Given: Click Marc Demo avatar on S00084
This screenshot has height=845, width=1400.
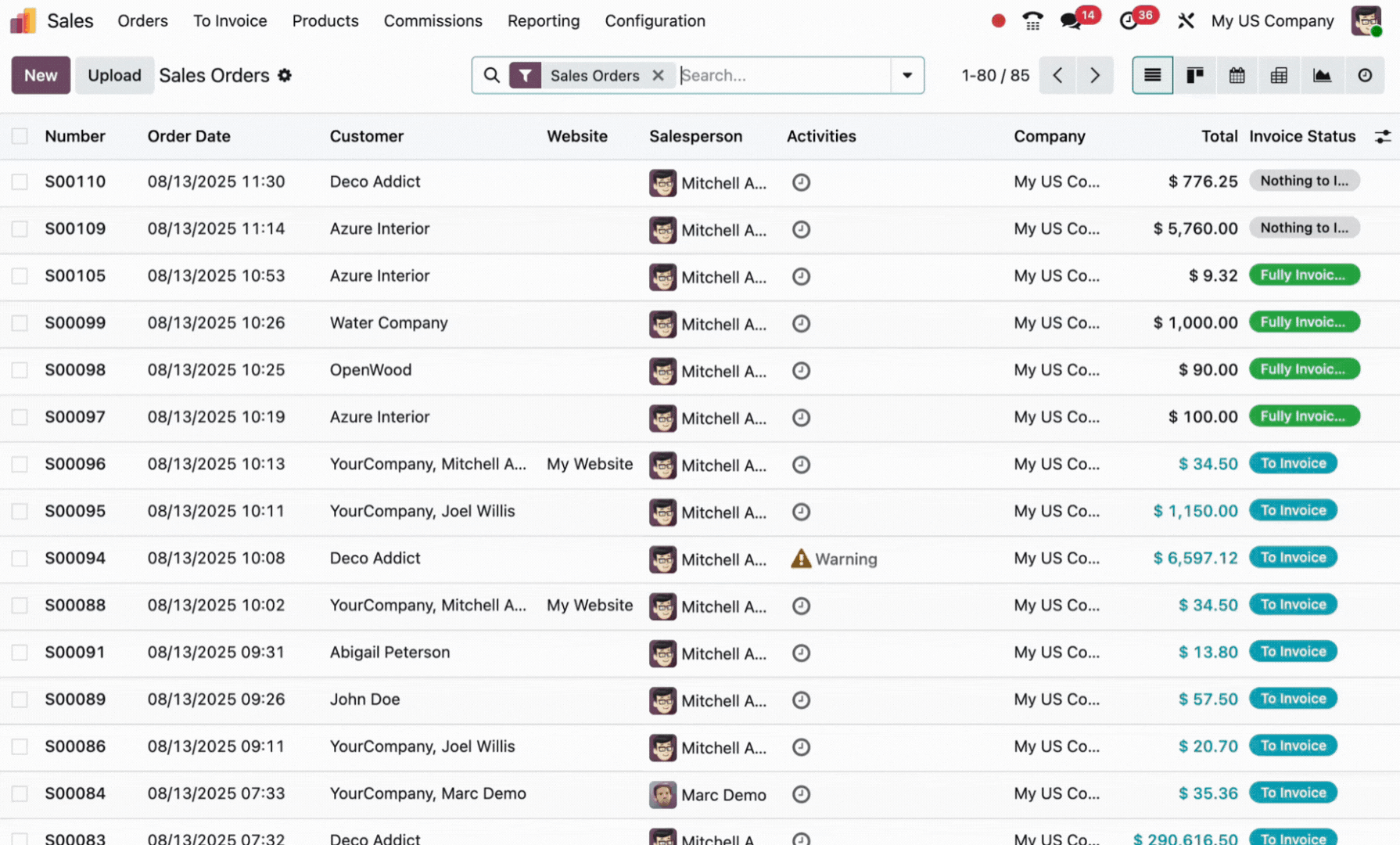Looking at the screenshot, I should point(662,794).
